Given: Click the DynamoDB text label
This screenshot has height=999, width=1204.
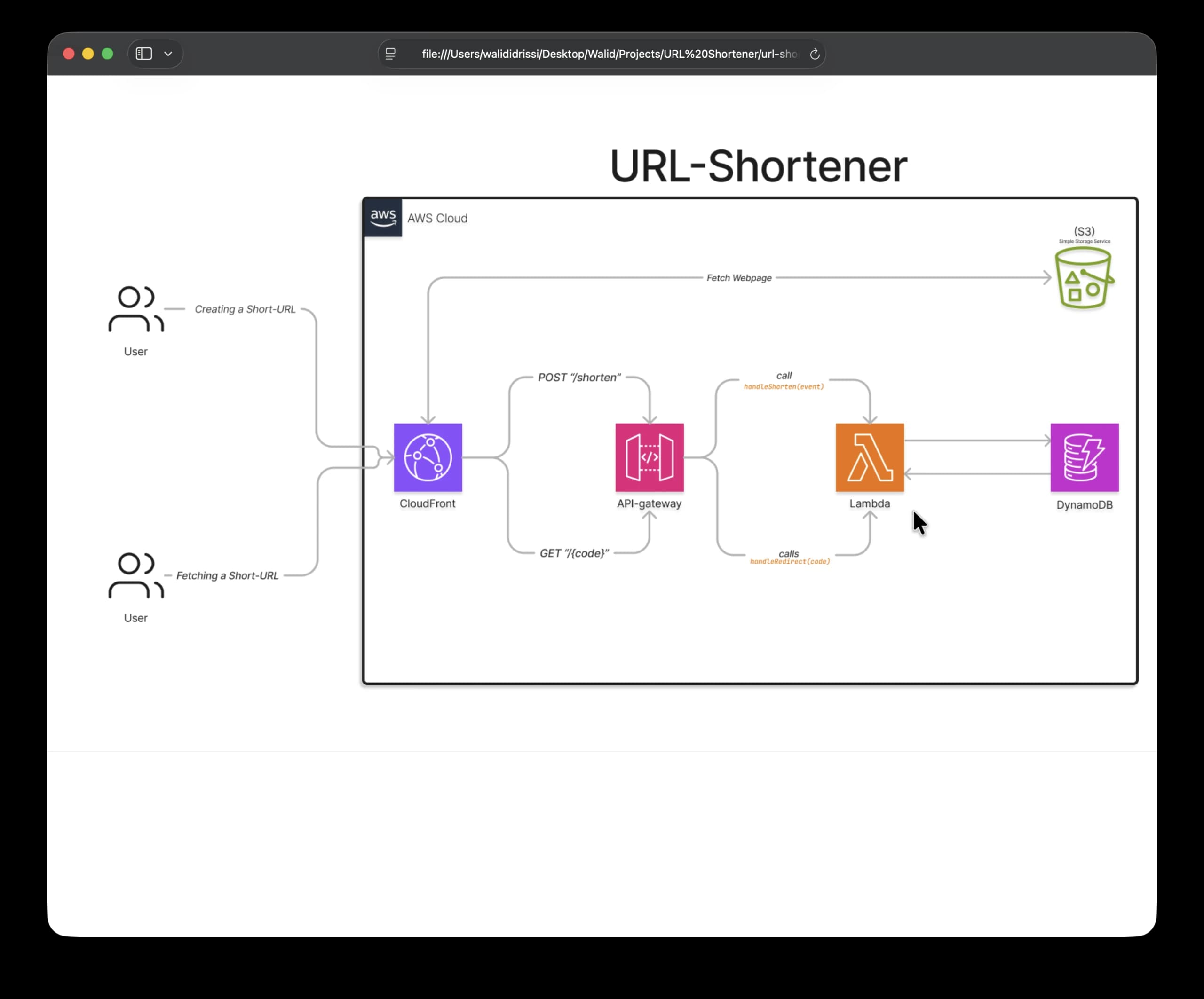Looking at the screenshot, I should pyautogui.click(x=1084, y=505).
